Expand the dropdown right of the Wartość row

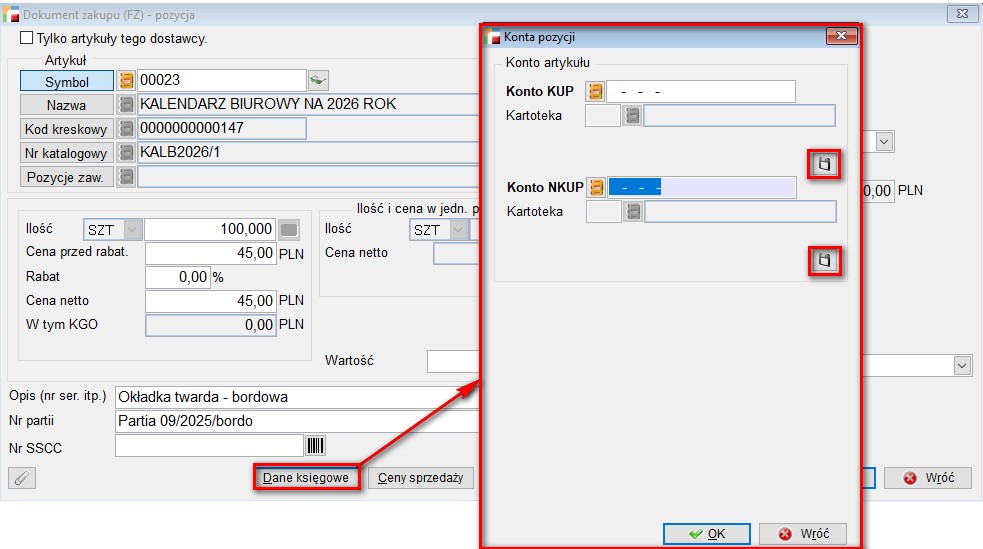[x=962, y=366]
